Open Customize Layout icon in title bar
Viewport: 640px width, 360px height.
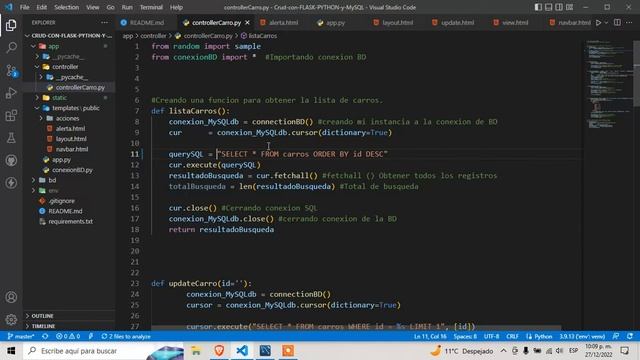tap(569, 7)
